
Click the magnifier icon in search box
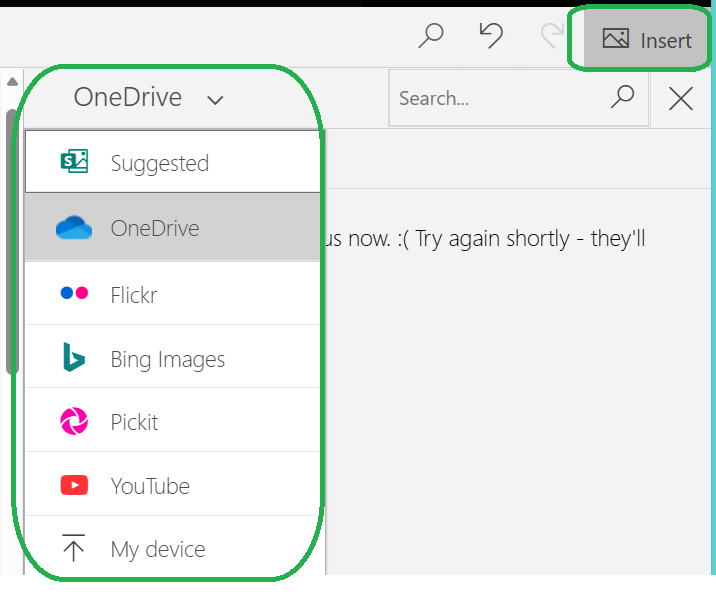tap(622, 96)
